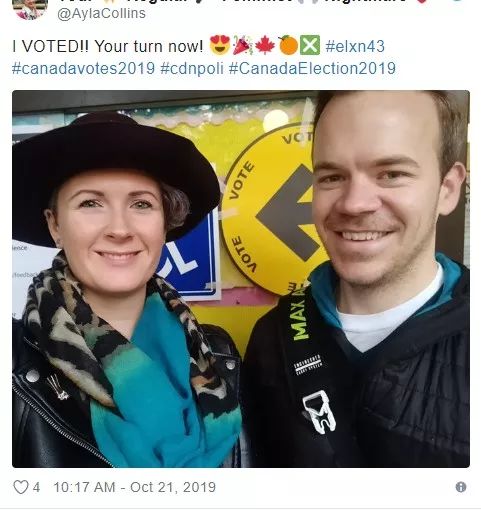Click the red maple leaf emoji
Image resolution: width=481 pixels, height=510 pixels.
(x=265, y=45)
